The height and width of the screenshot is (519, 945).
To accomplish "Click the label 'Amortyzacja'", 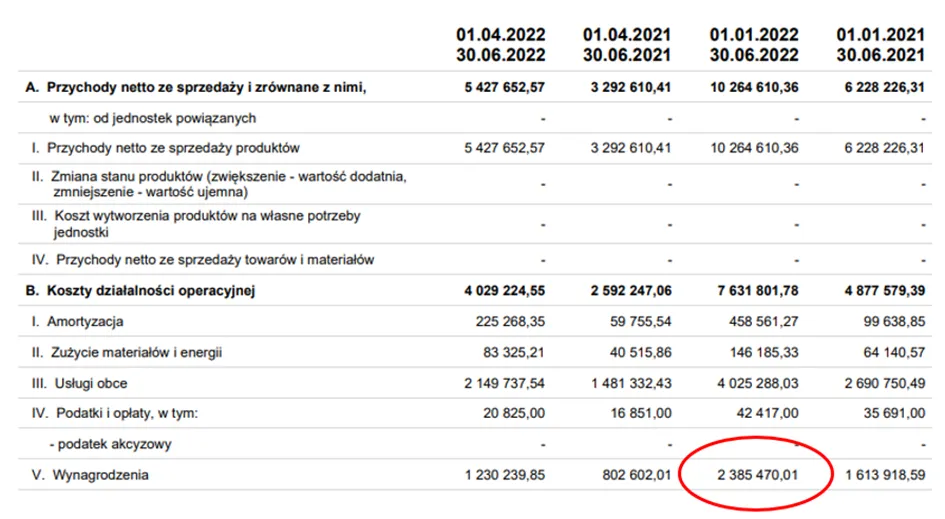I will (85, 321).
